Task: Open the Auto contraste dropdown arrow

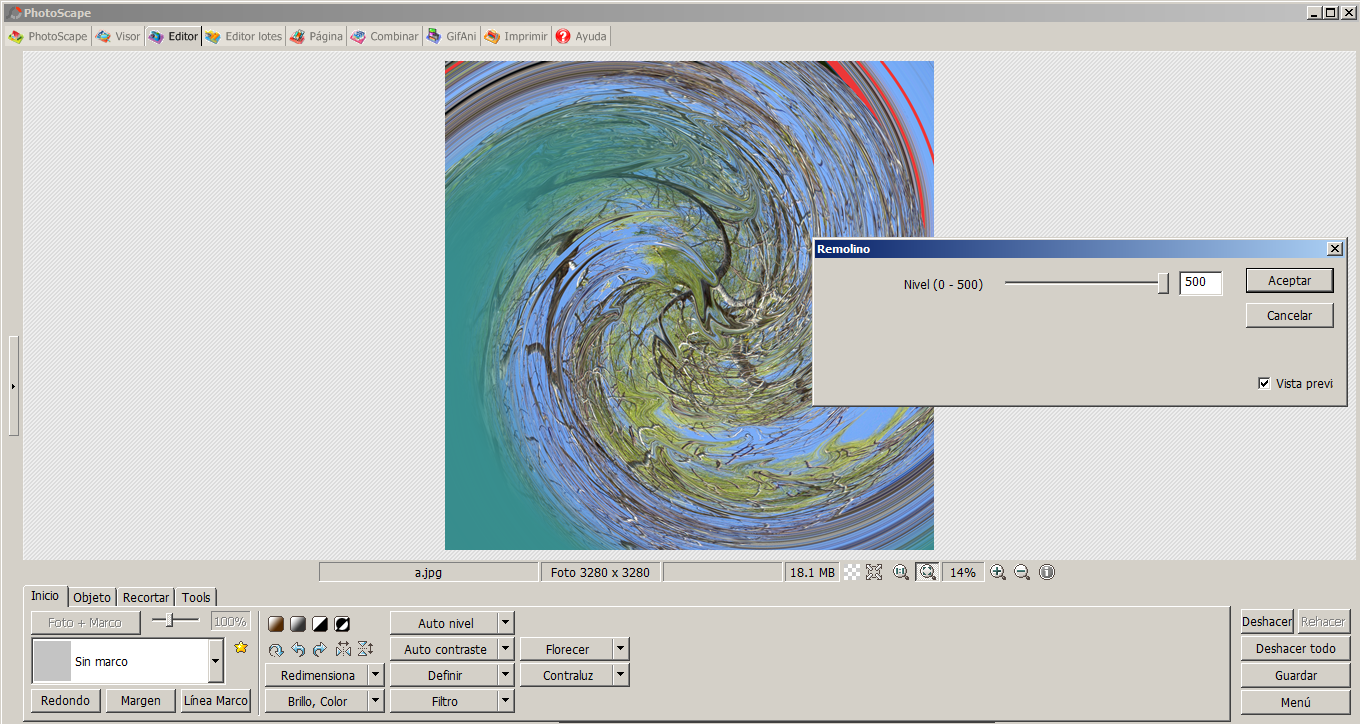Action: click(x=505, y=649)
